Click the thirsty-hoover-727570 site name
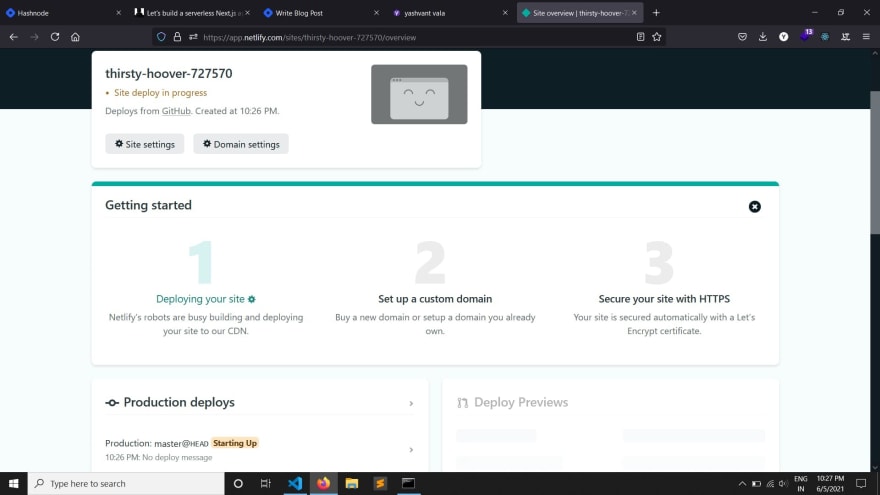The height and width of the screenshot is (495, 880). click(169, 74)
